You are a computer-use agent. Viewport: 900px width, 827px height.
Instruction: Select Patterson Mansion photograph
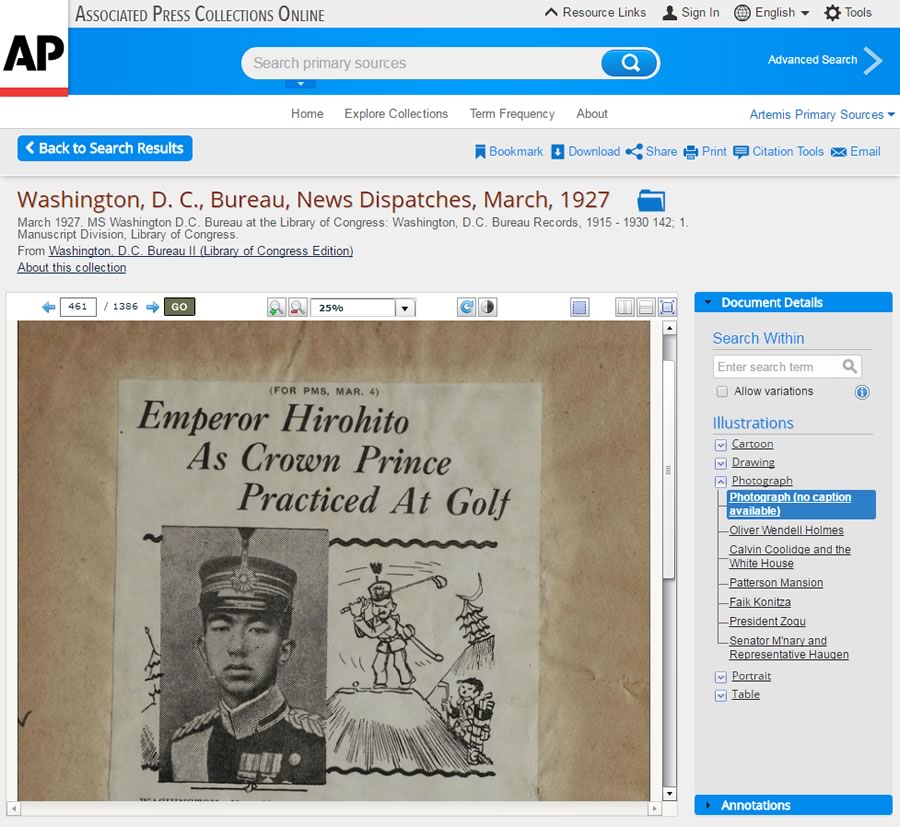click(776, 583)
